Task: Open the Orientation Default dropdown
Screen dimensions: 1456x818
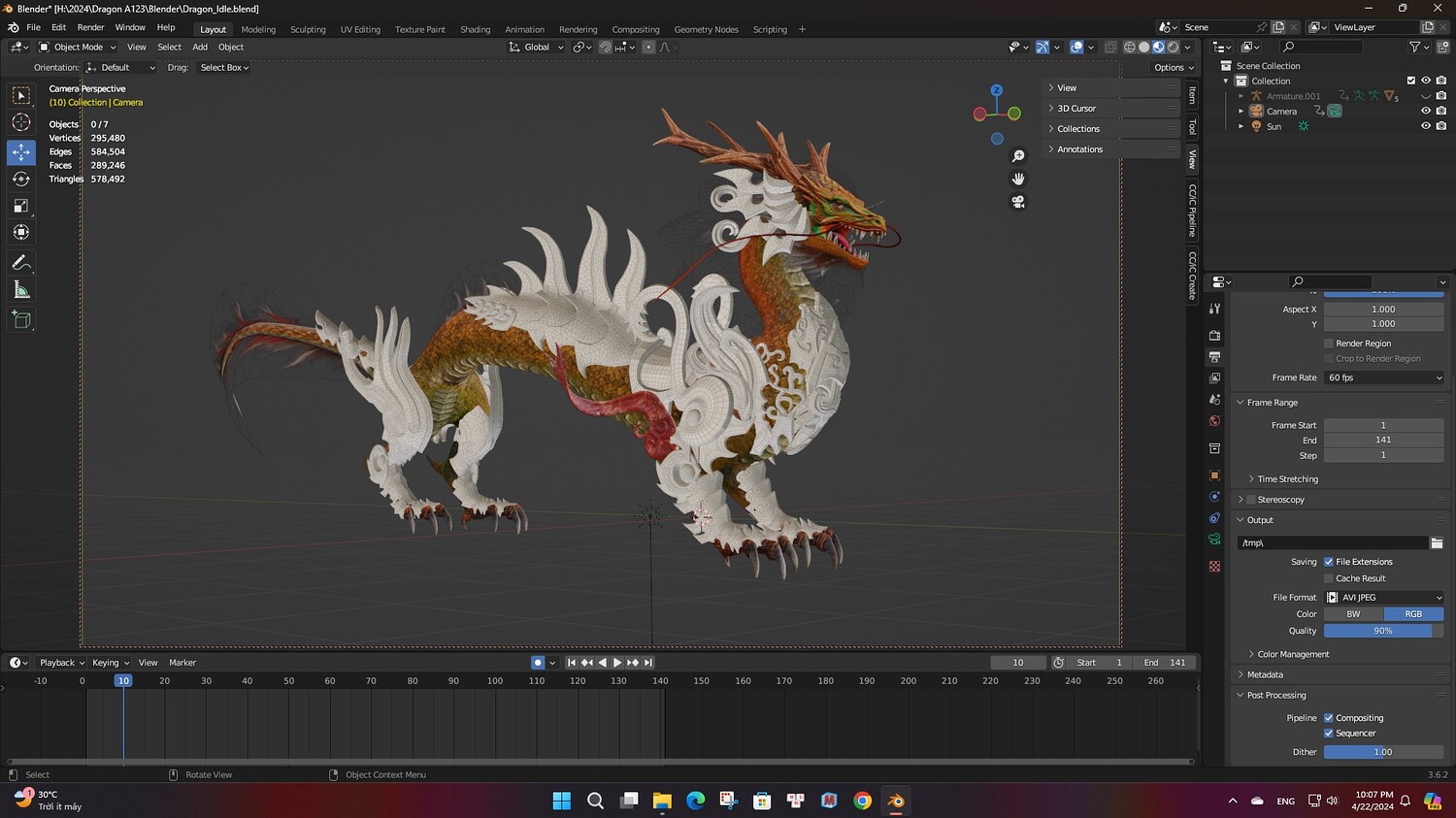Action: [x=120, y=68]
